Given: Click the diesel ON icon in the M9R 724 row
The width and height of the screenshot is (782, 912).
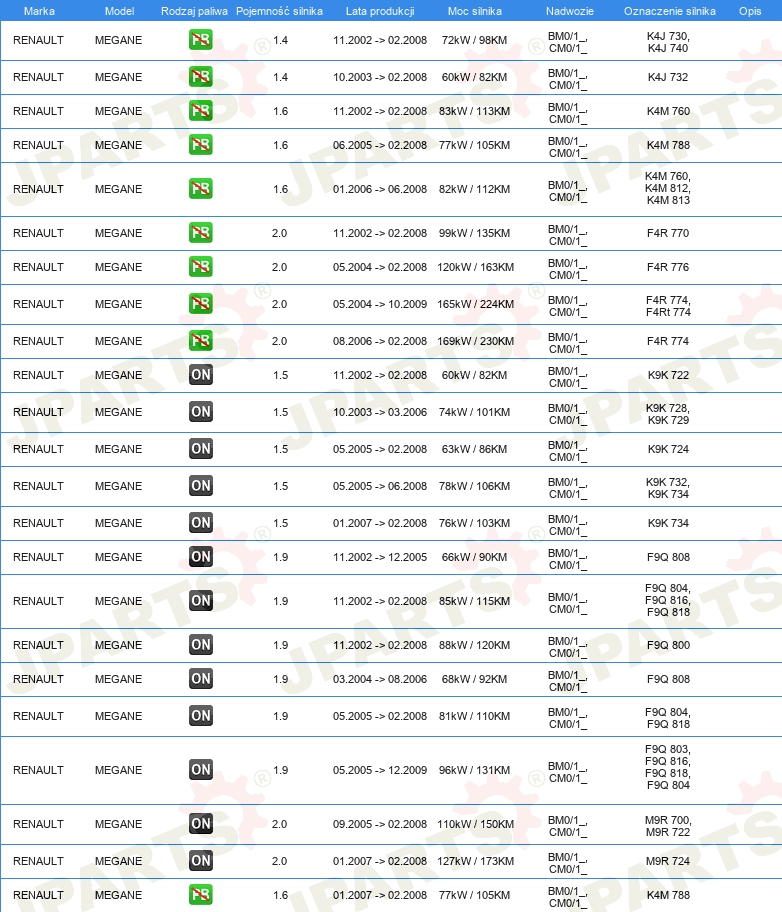Looking at the screenshot, I should pos(201,860).
